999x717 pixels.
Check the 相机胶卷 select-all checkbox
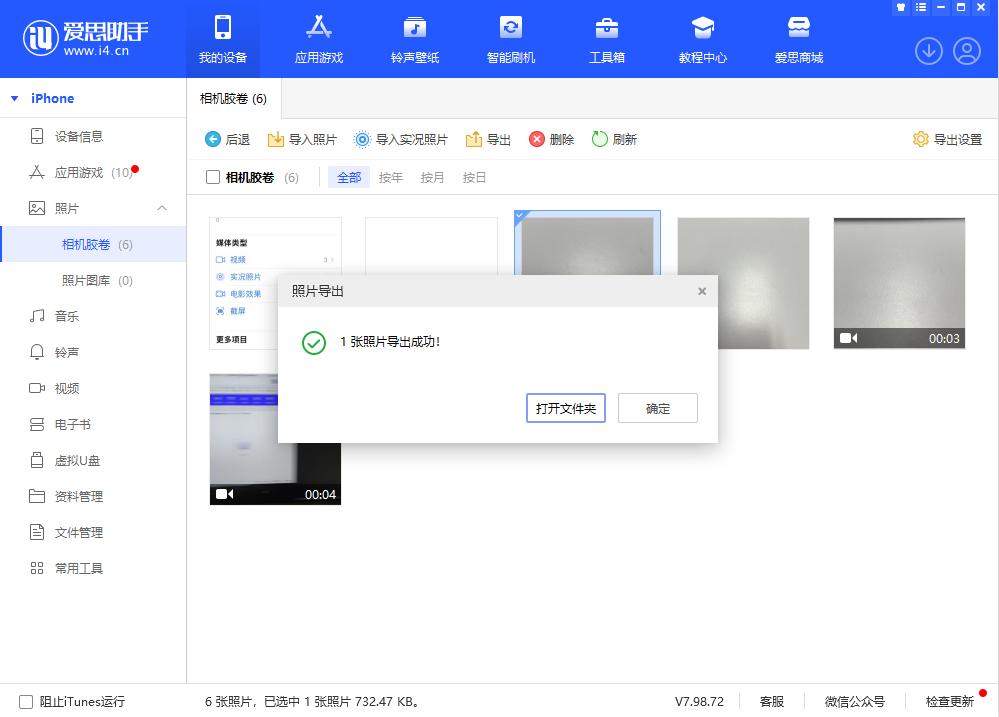coord(214,177)
